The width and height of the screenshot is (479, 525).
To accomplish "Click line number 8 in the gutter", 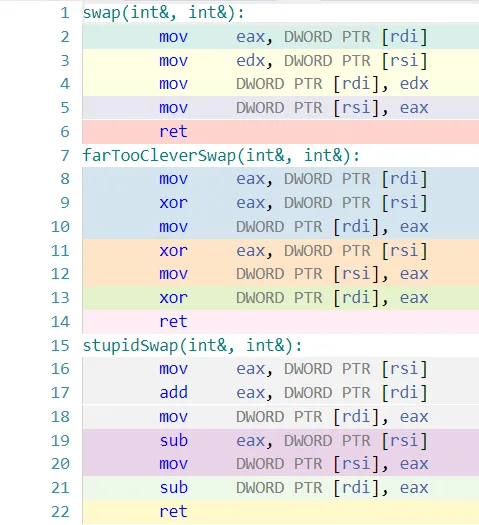I will tap(65, 179).
